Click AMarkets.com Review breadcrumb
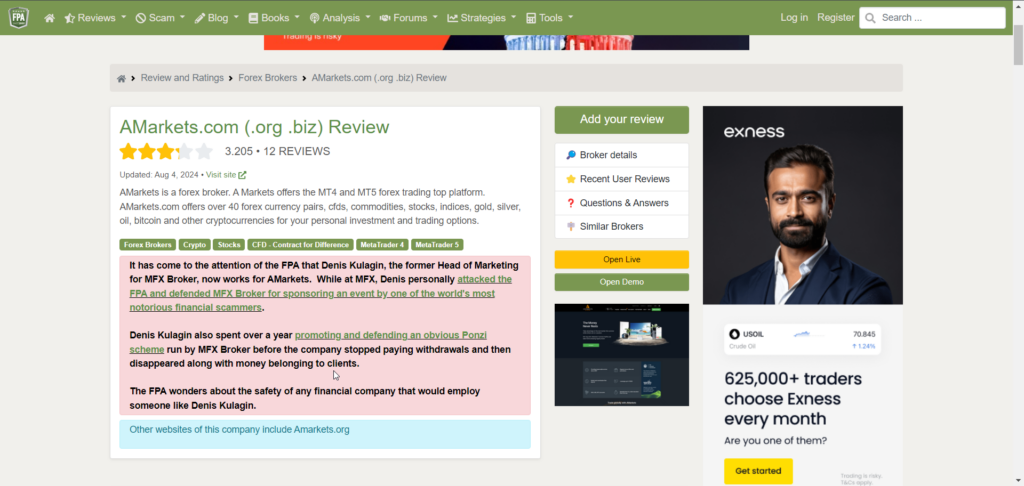This screenshot has width=1024, height=486. click(x=379, y=78)
